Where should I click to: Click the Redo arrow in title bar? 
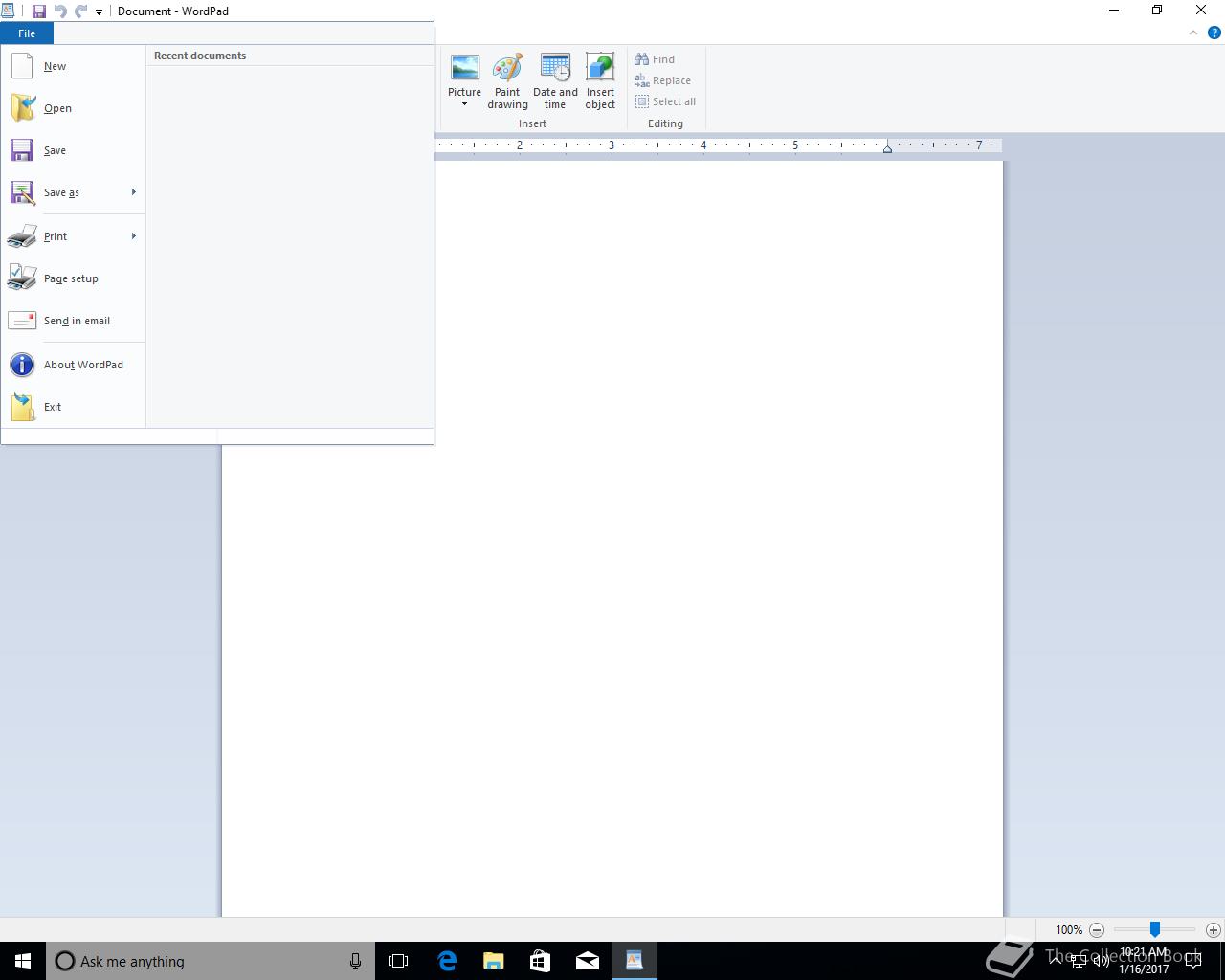[81, 11]
